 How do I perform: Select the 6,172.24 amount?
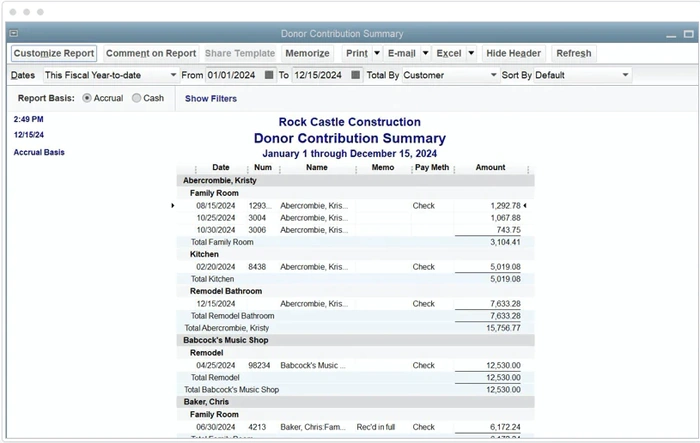coord(505,427)
